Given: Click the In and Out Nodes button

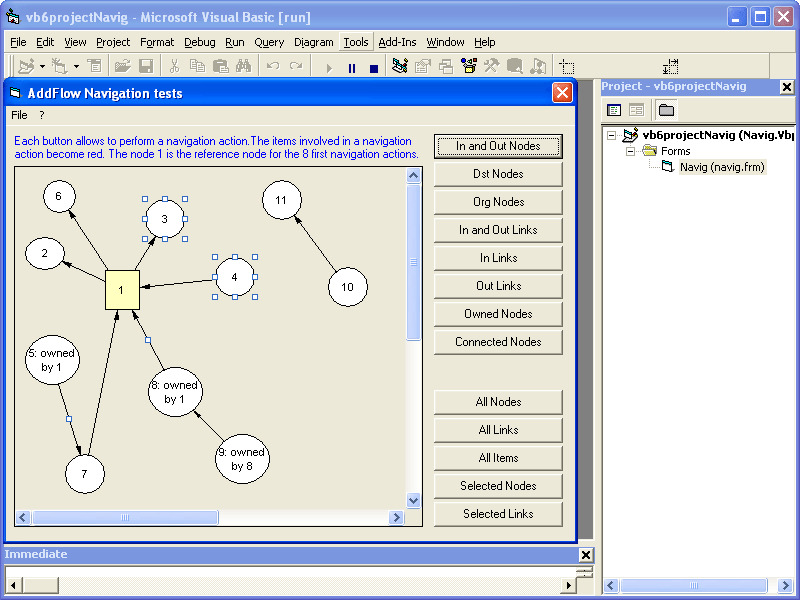Looking at the screenshot, I should (x=498, y=146).
